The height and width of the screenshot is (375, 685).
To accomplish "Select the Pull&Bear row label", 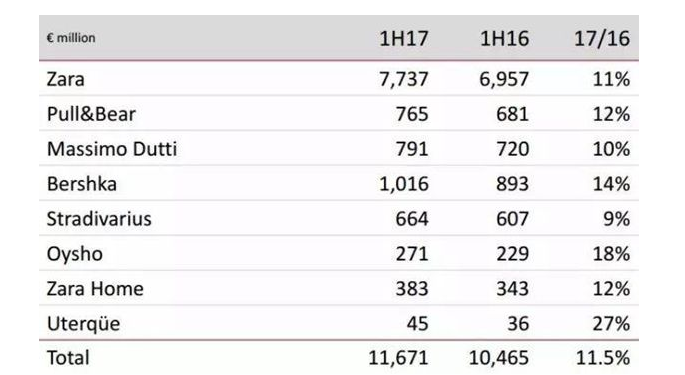I will point(91,114).
